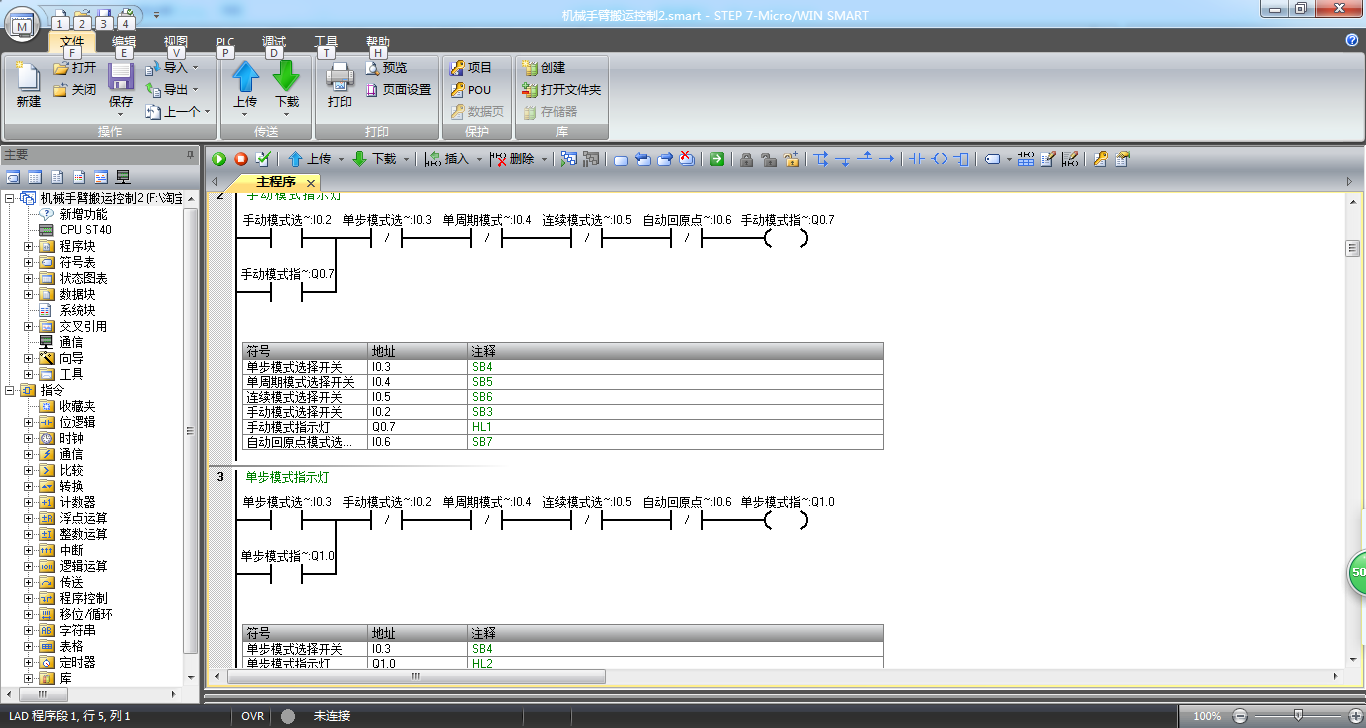Open the quick access toolbar customize arrow
The height and width of the screenshot is (728, 1366).
(x=156, y=16)
